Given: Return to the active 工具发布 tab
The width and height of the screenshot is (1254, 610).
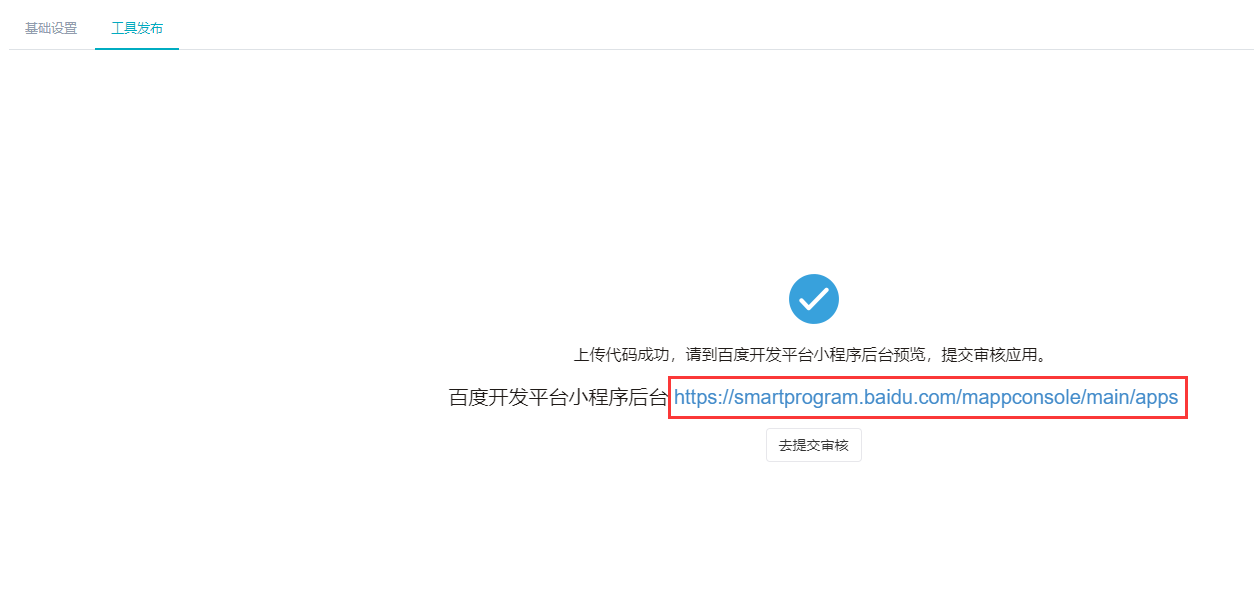Looking at the screenshot, I should pyautogui.click(x=137, y=28).
